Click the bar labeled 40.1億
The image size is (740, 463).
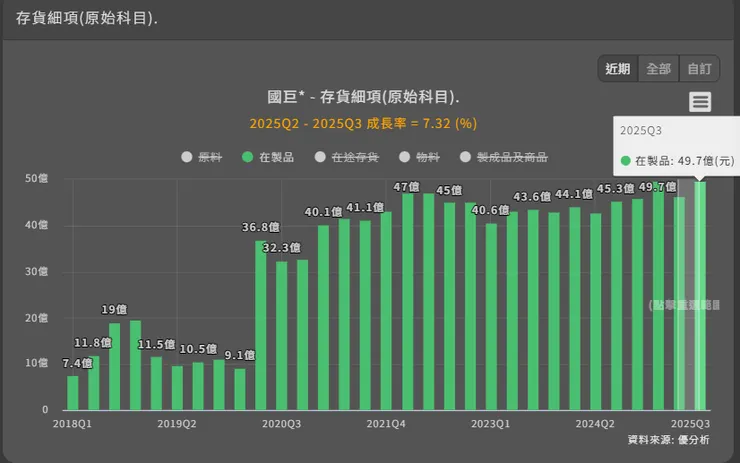tap(323, 318)
